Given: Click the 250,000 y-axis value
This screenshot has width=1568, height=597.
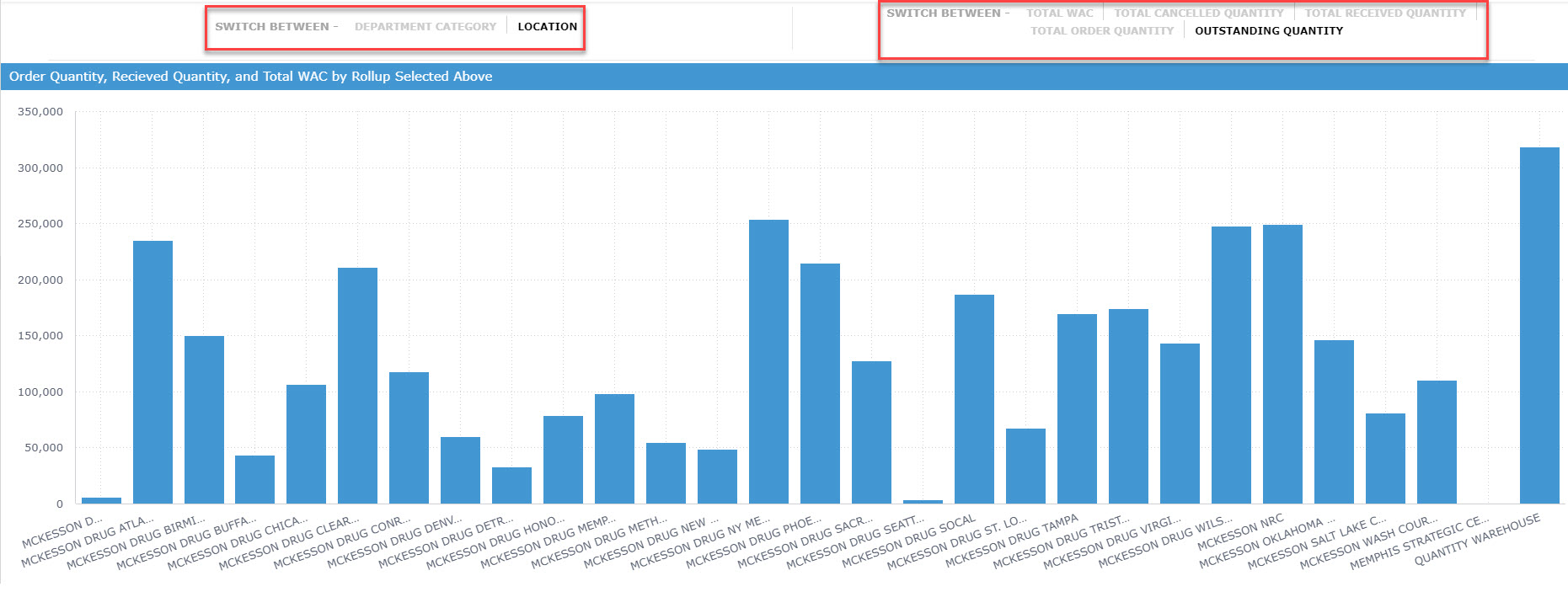Looking at the screenshot, I should 40,224.
